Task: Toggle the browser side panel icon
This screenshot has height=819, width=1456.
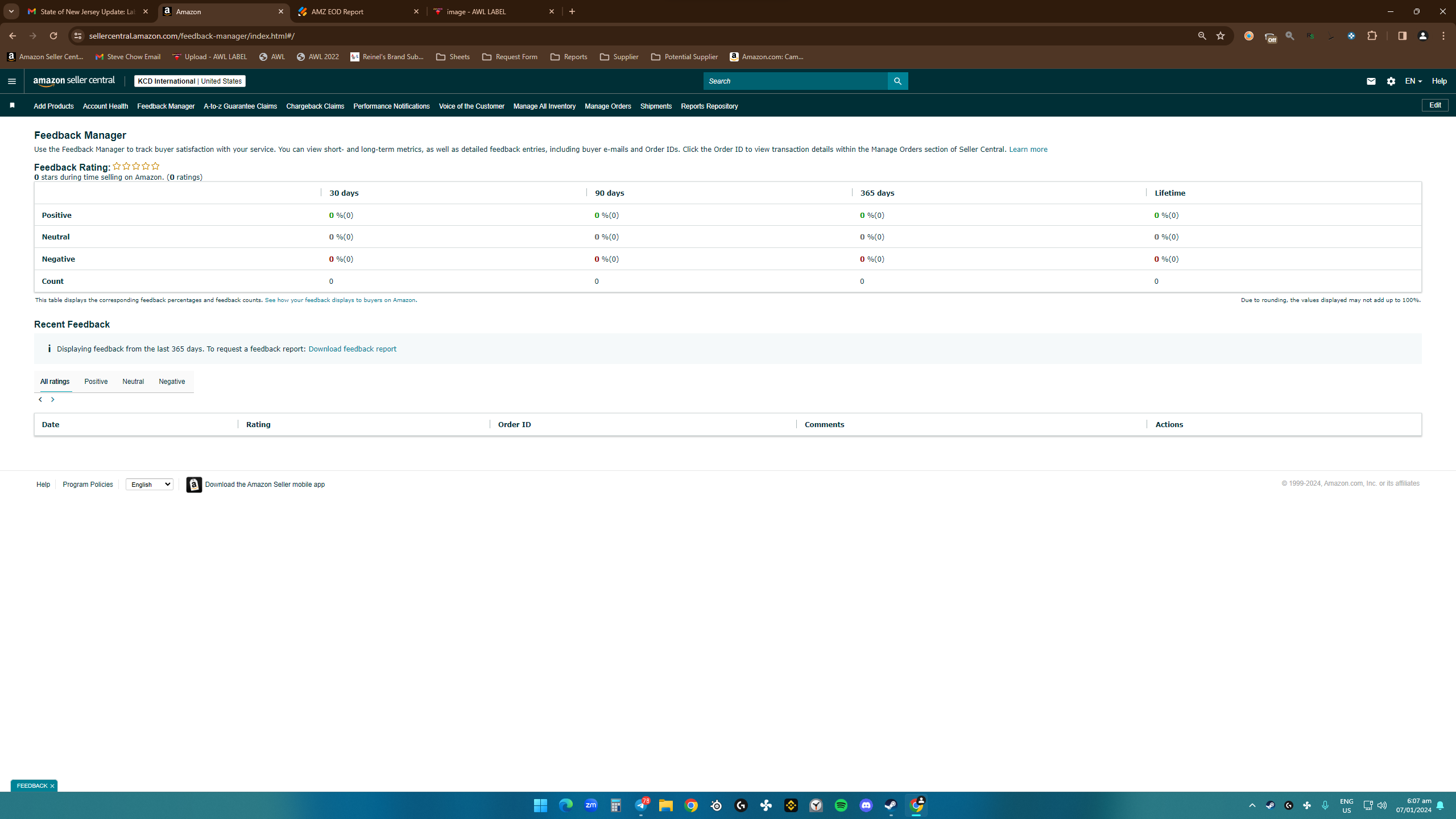Action: (1402, 36)
